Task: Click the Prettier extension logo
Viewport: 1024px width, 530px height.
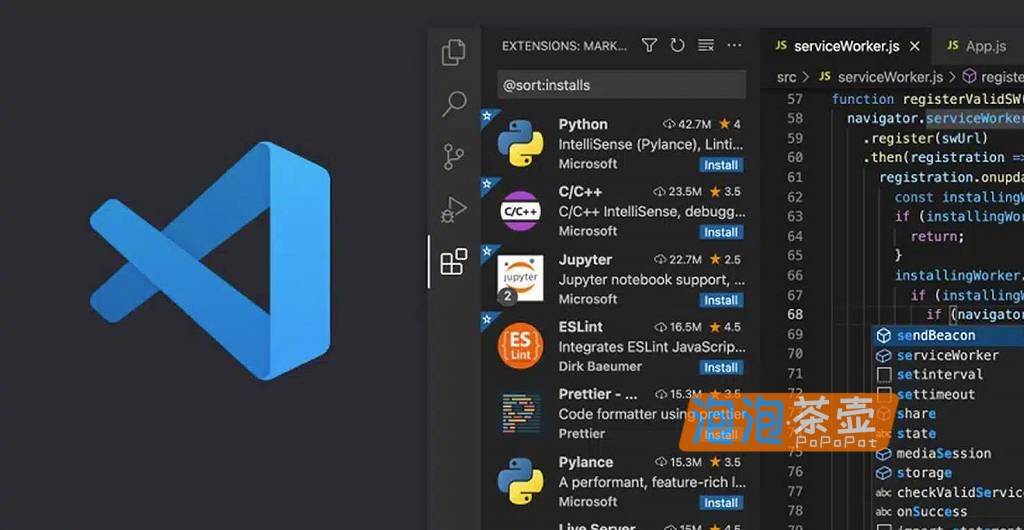Action: point(520,414)
